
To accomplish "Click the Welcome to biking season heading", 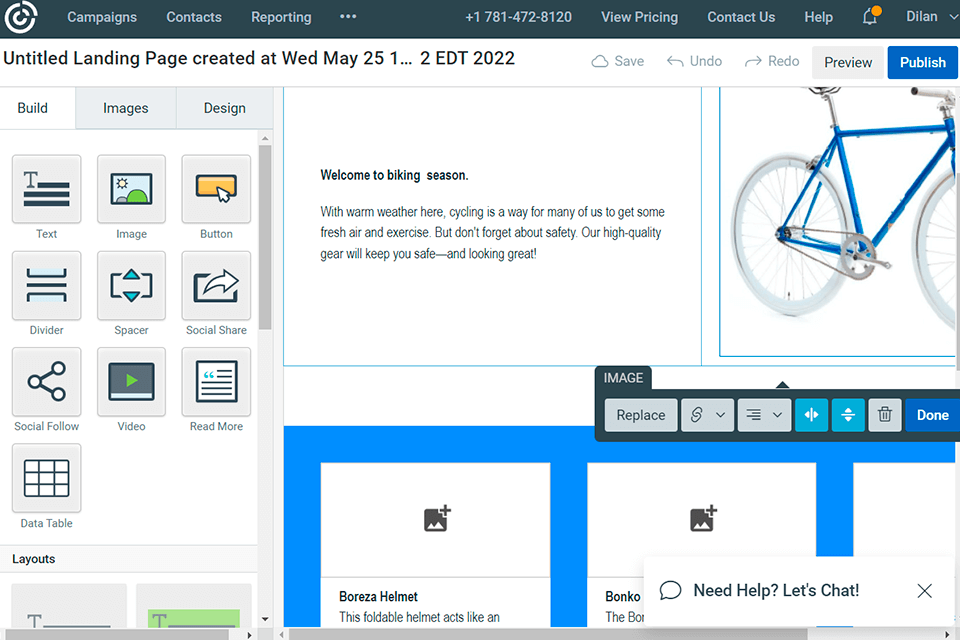I will pos(394,175).
